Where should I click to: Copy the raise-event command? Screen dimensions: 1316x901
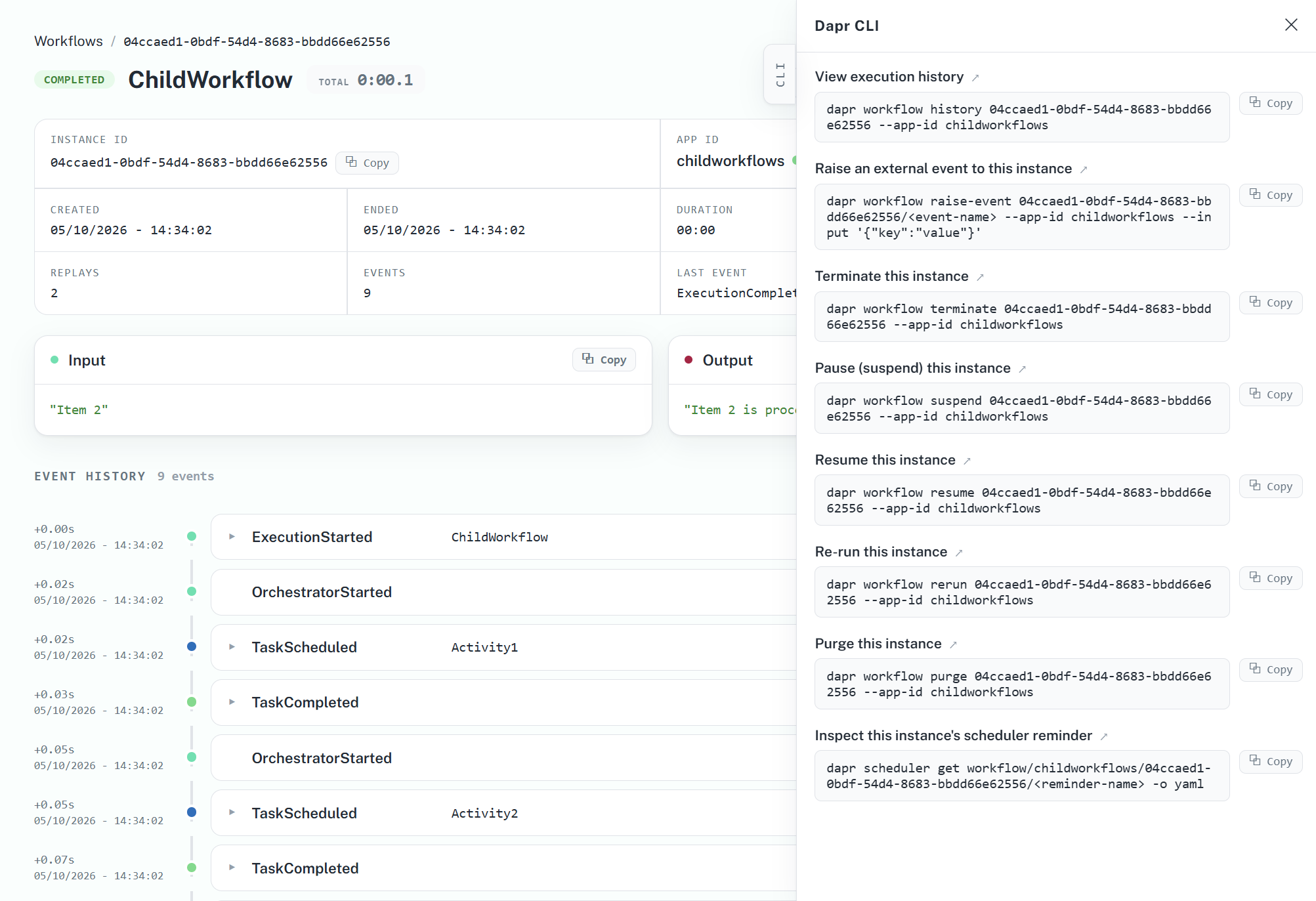pos(1271,195)
